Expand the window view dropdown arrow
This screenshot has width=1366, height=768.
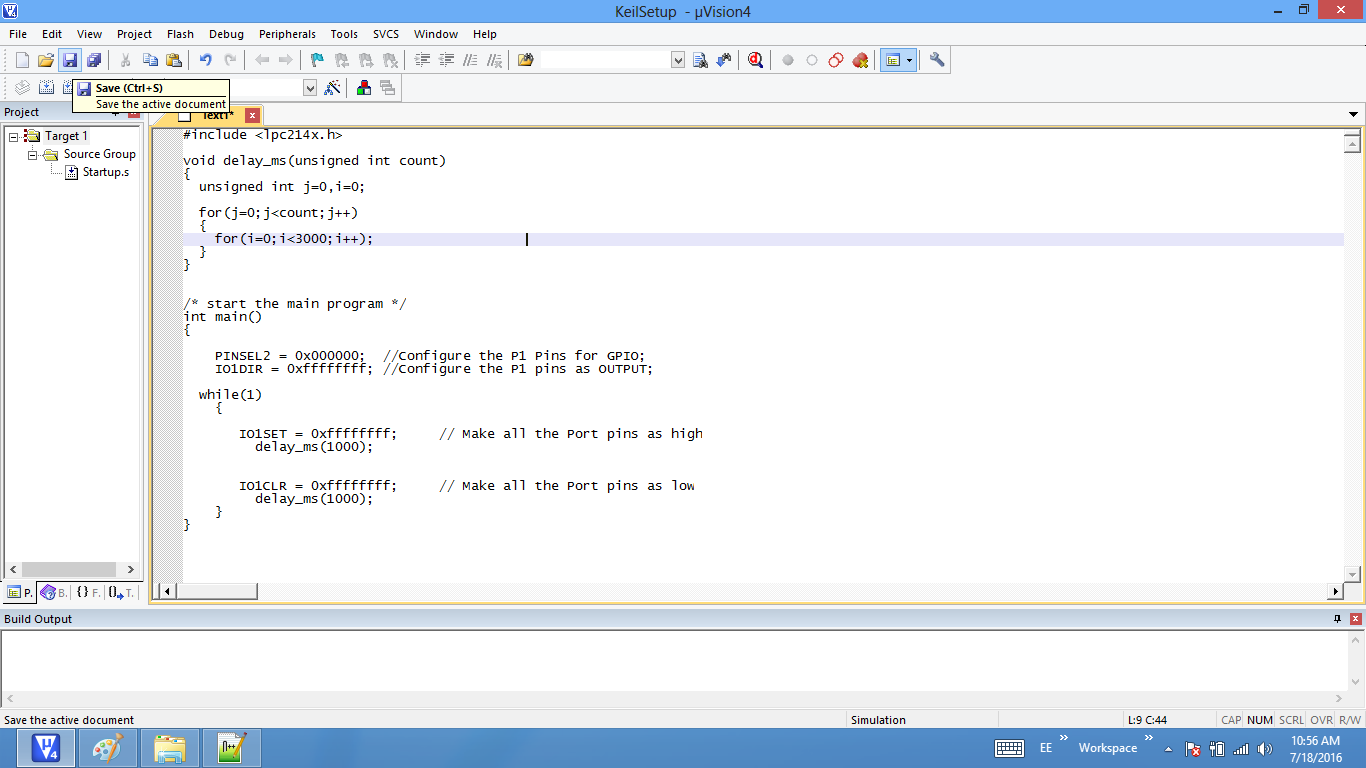tap(910, 60)
